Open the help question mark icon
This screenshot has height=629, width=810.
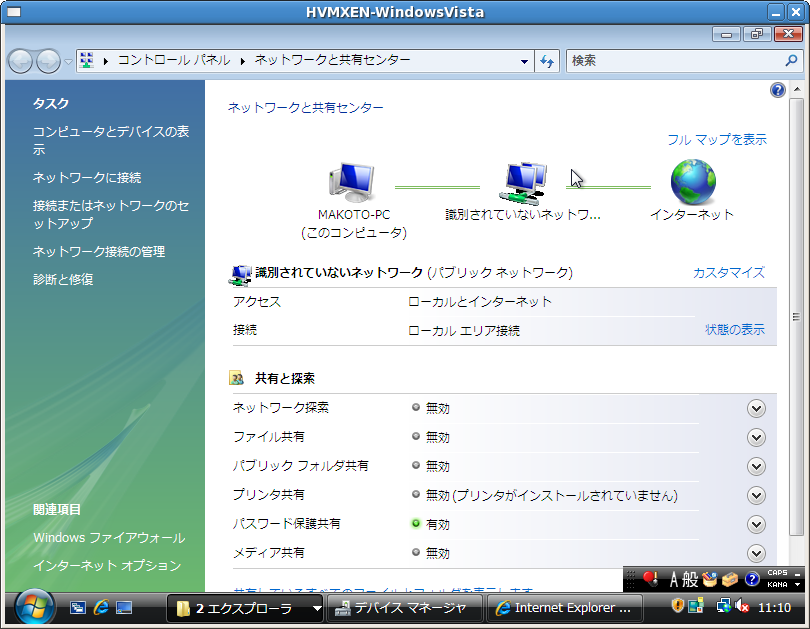pyautogui.click(x=778, y=90)
